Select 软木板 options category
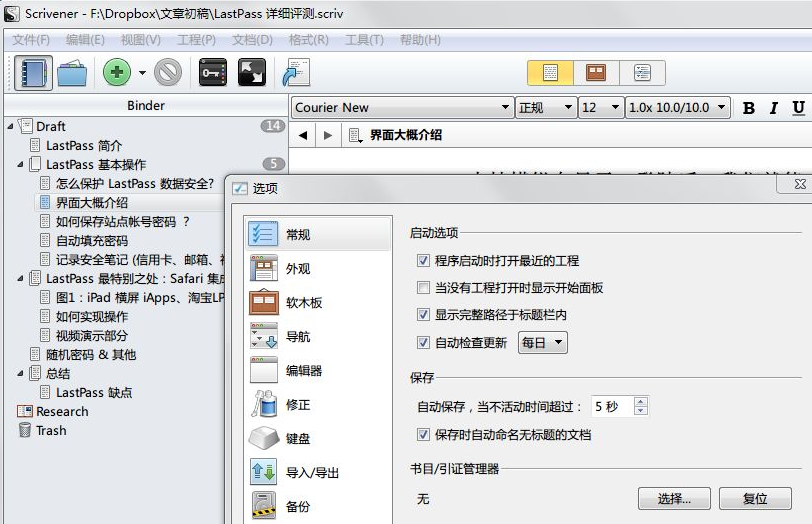 pos(318,302)
